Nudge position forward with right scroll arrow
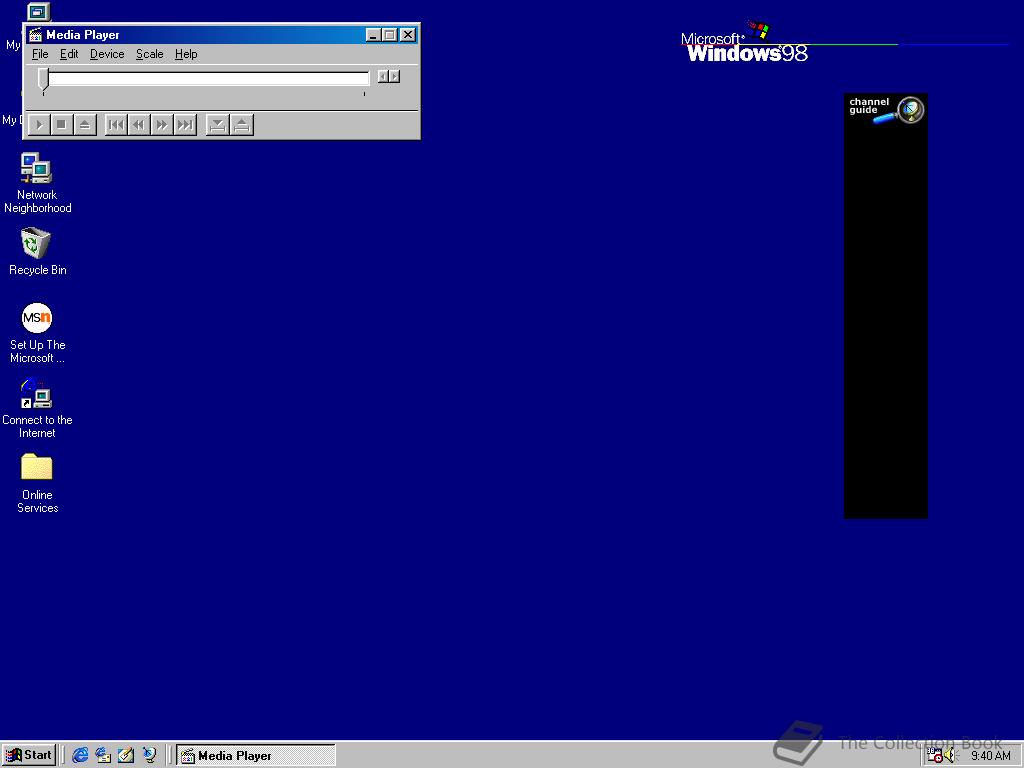Screen dimensions: 1024x768 [394, 76]
